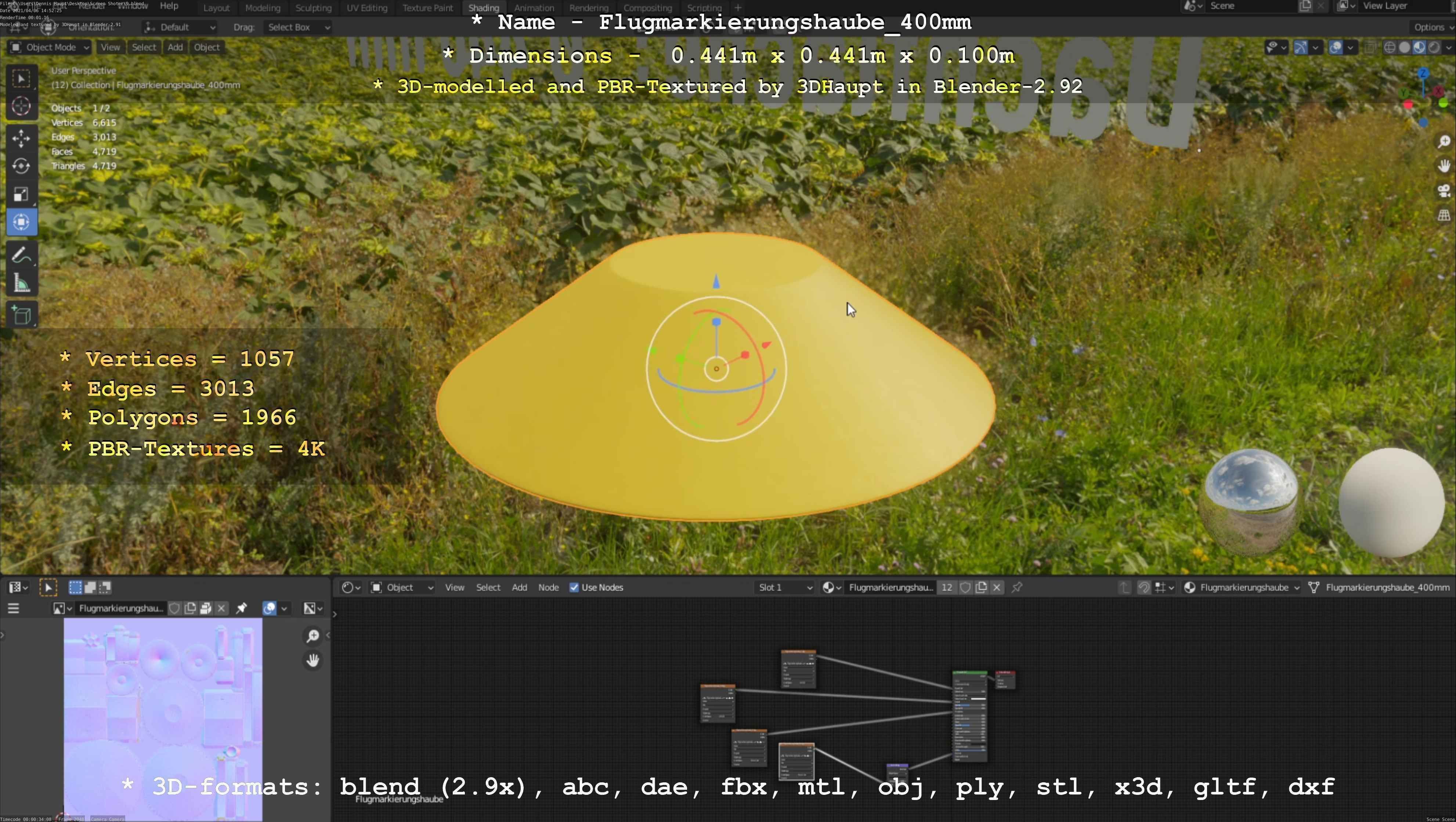Open the Object Mode dropdown

click(x=50, y=47)
